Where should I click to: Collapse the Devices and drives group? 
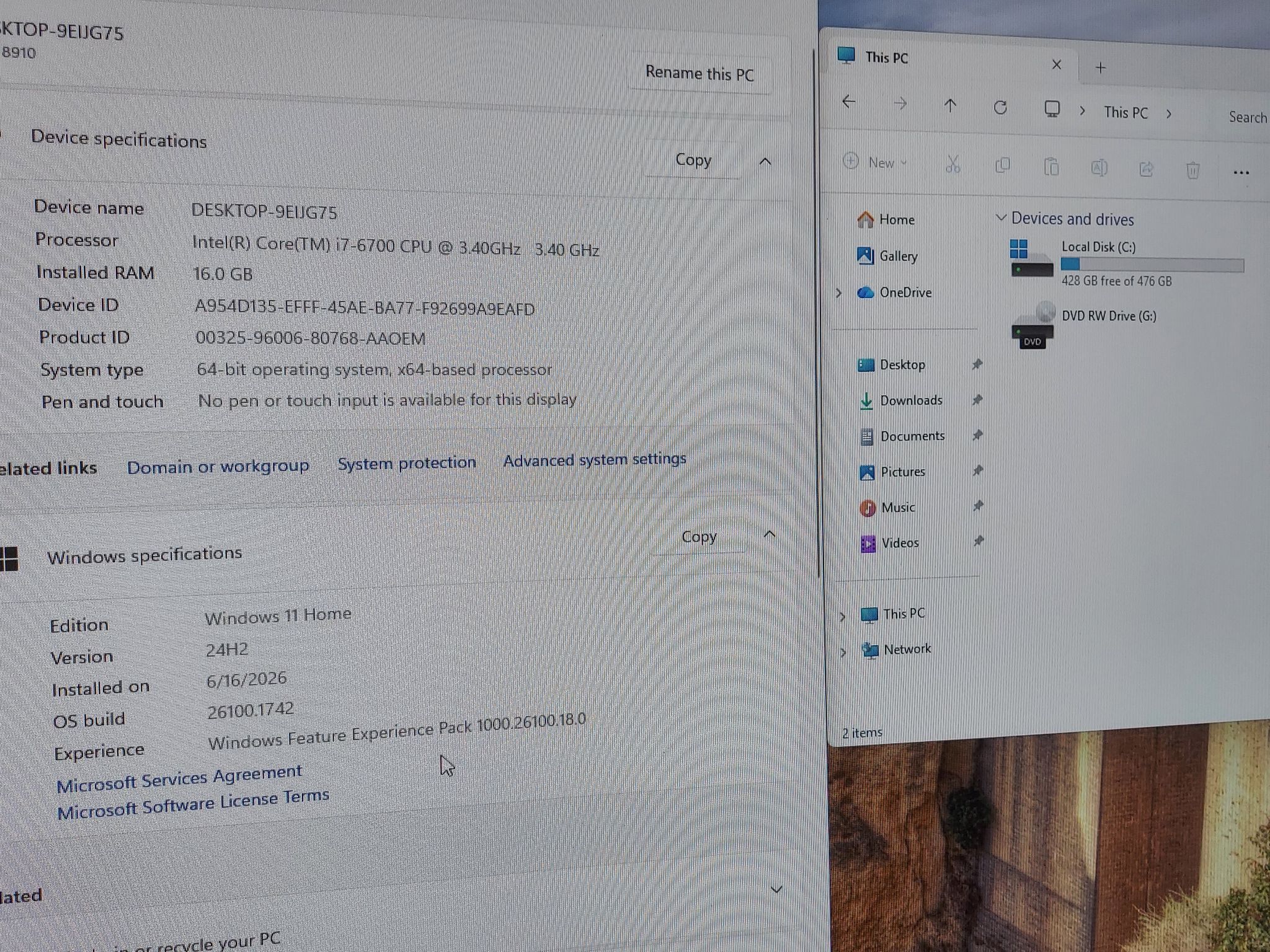point(1000,218)
